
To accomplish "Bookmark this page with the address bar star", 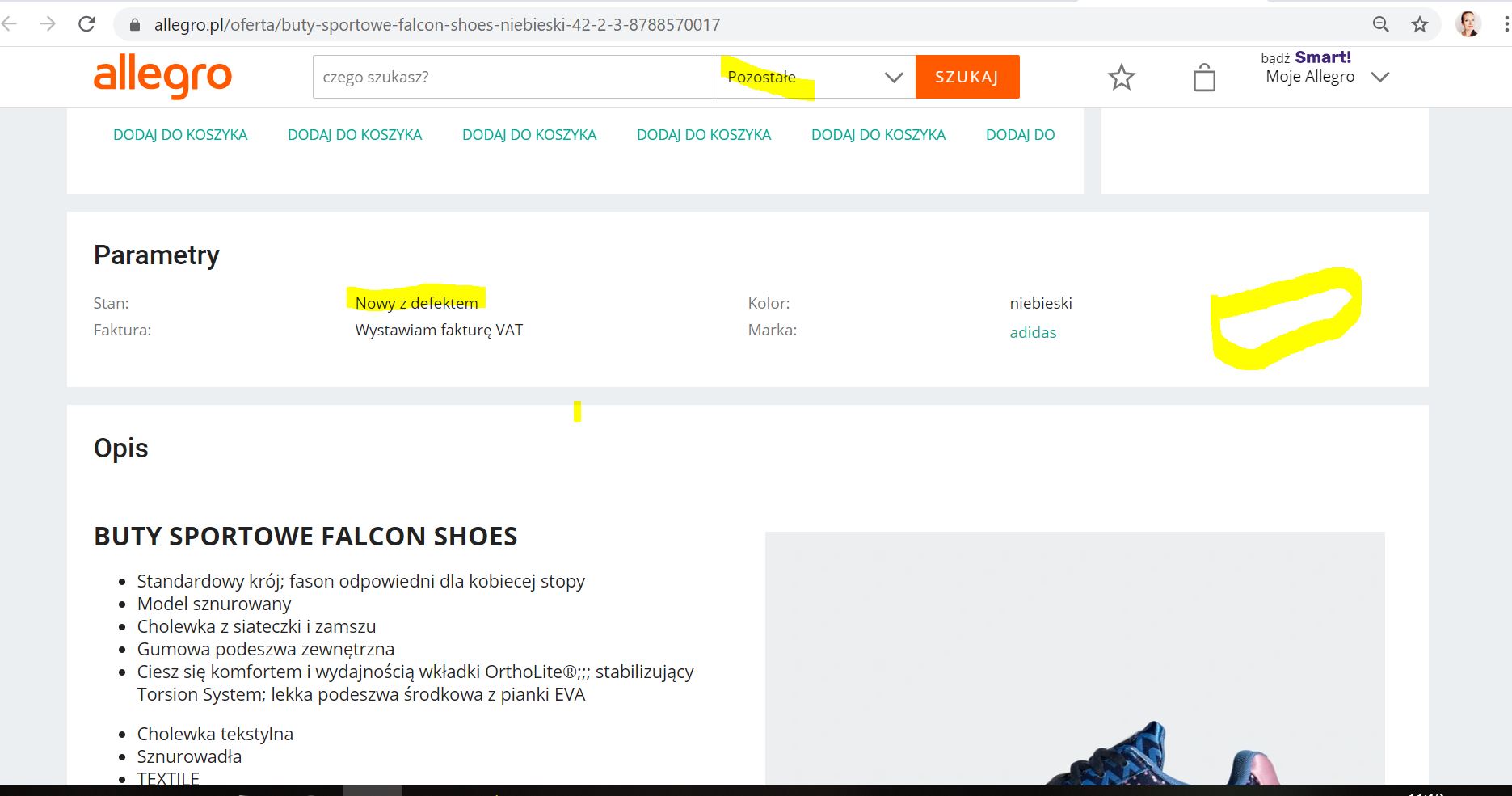I will coord(1420,24).
